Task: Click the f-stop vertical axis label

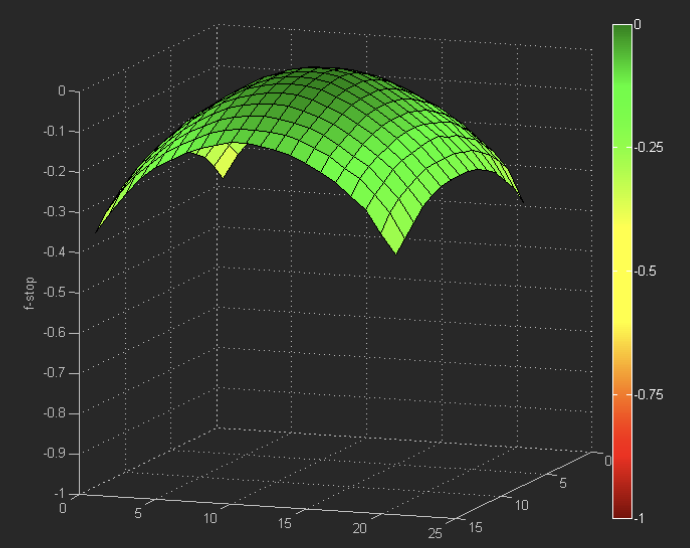Action: click(x=29, y=294)
